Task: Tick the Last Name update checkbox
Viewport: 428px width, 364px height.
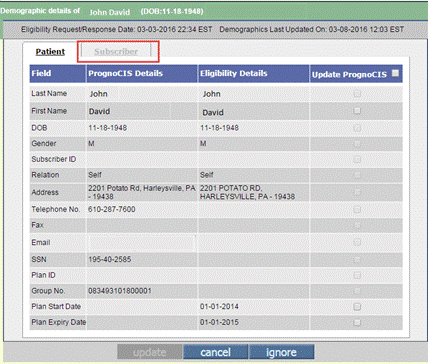Action: tap(357, 94)
